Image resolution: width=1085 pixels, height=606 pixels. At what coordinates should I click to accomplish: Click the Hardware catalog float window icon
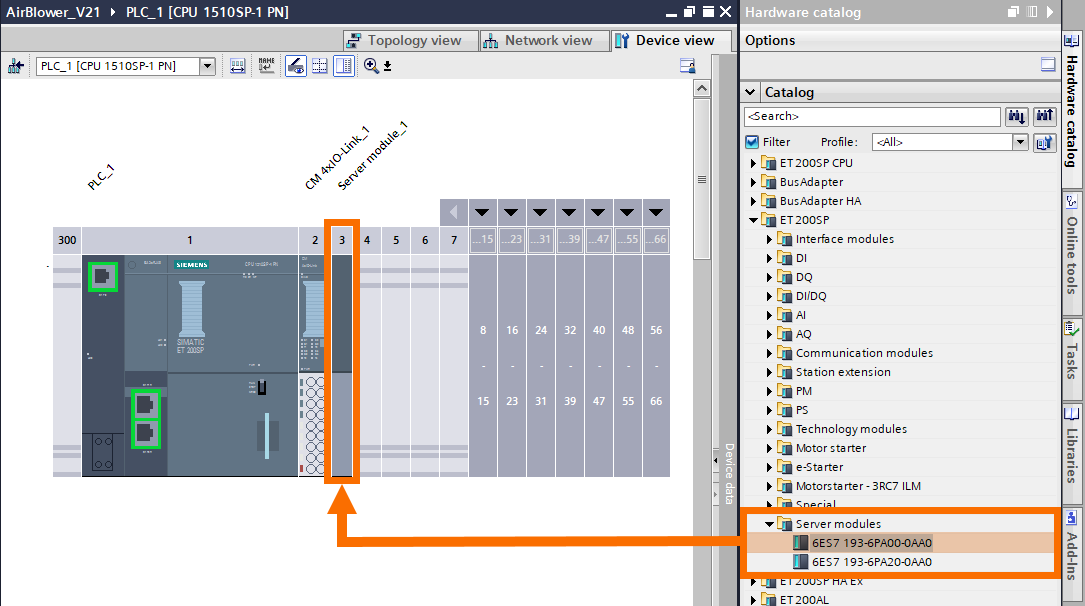[x=1014, y=12]
